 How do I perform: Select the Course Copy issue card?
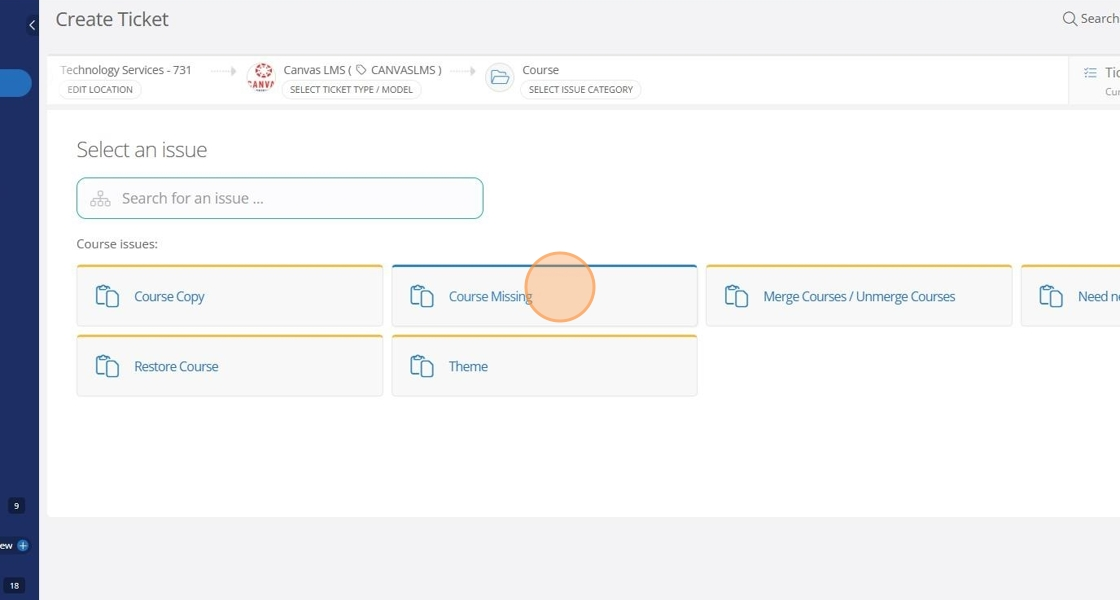click(229, 297)
